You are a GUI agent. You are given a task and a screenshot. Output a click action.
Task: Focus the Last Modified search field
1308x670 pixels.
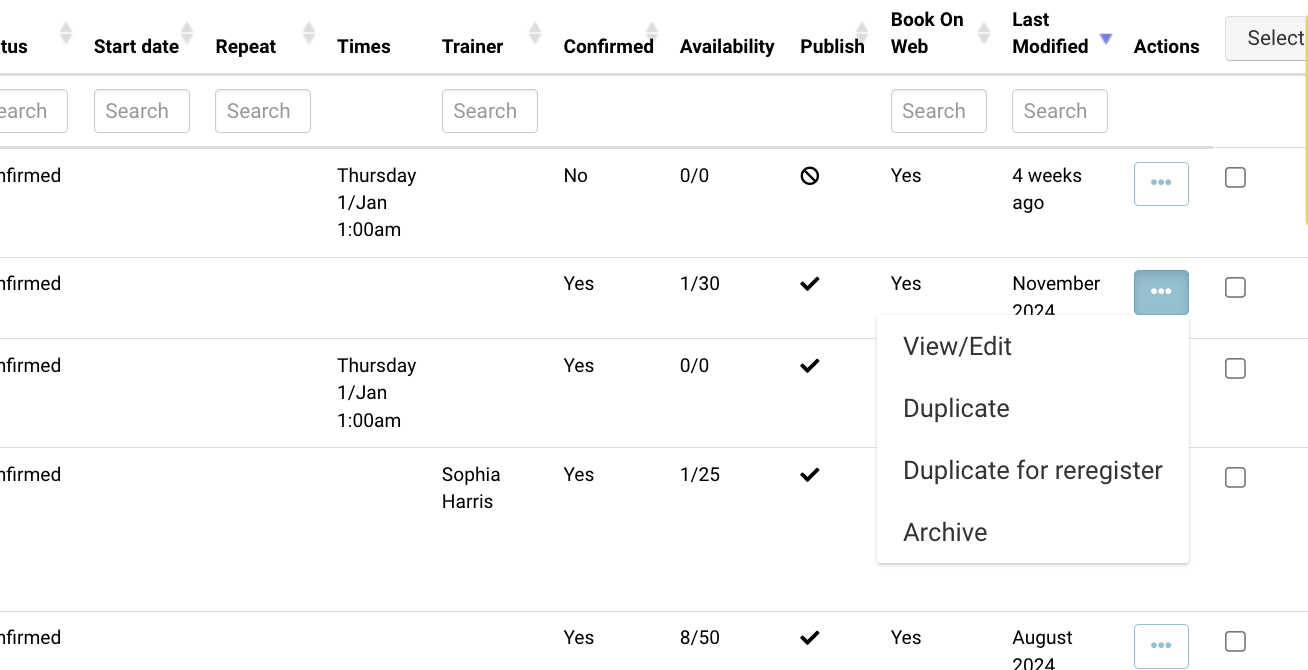pos(1059,111)
